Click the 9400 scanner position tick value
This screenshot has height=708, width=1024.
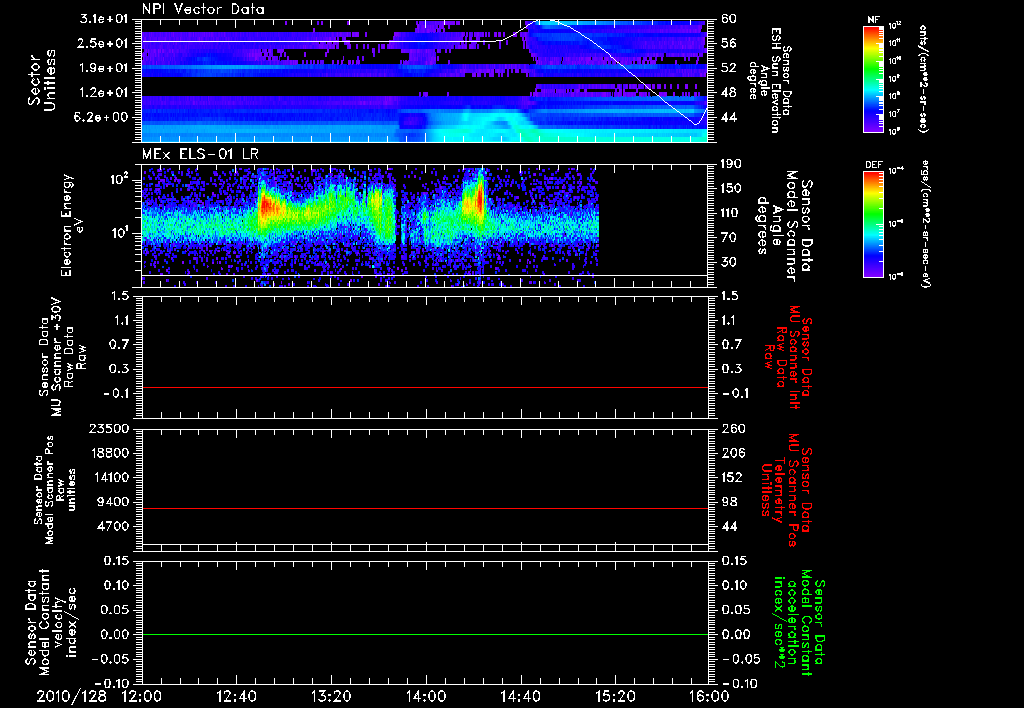(x=114, y=502)
